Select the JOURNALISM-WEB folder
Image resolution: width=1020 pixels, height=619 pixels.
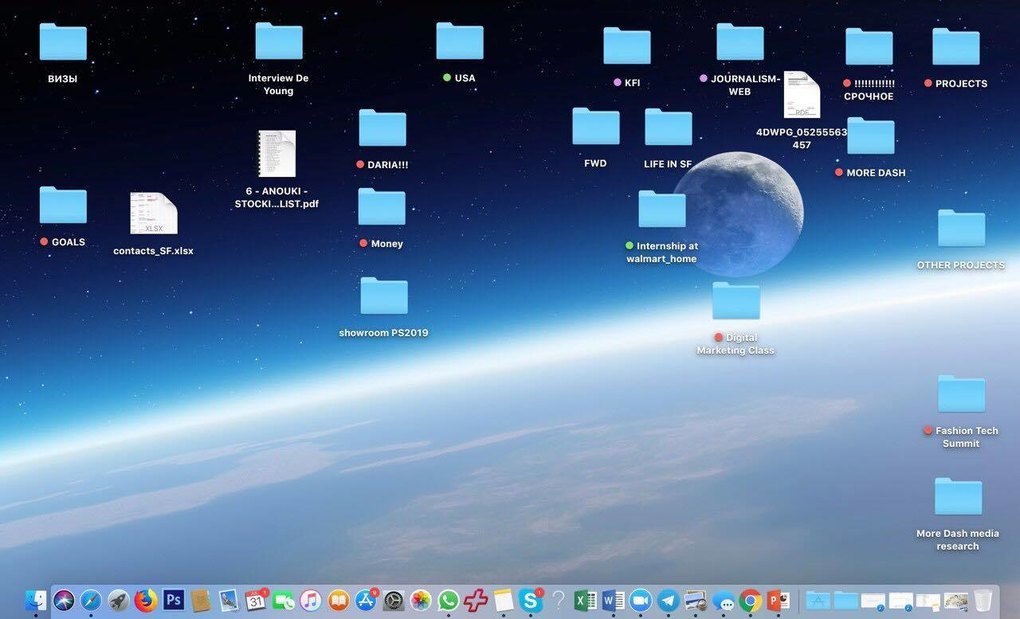[x=740, y=42]
